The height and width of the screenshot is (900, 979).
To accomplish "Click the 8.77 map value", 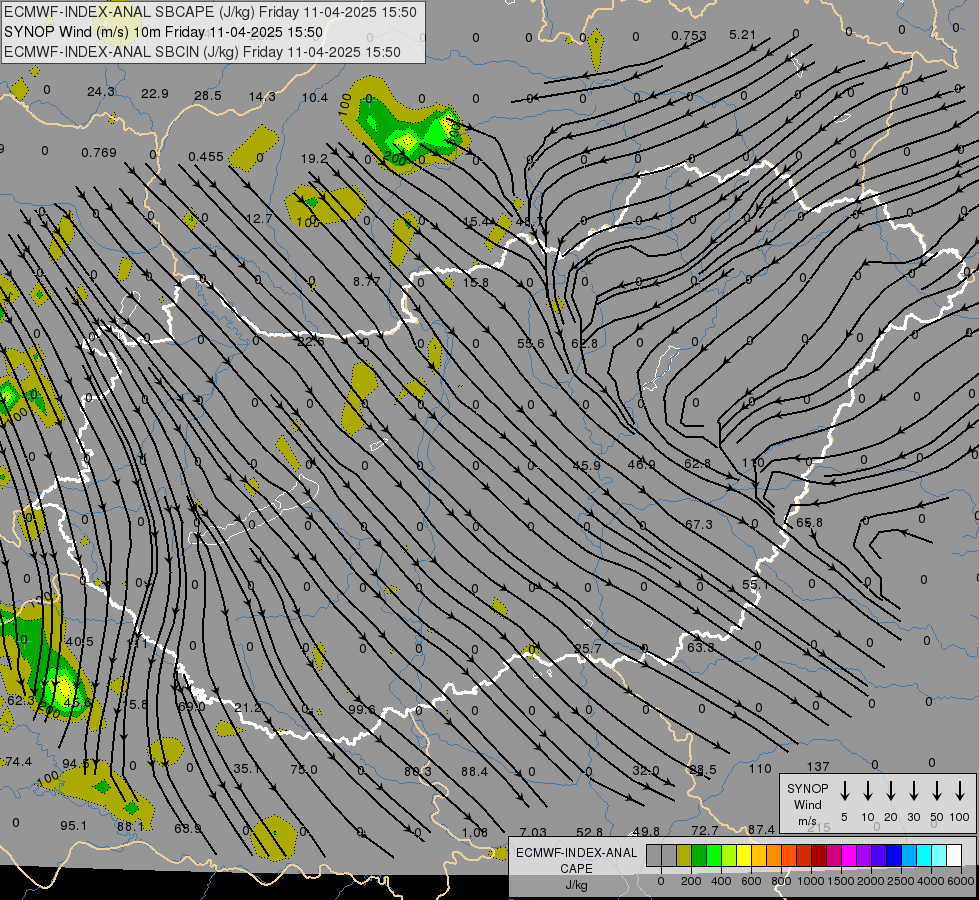I will pyautogui.click(x=367, y=282).
